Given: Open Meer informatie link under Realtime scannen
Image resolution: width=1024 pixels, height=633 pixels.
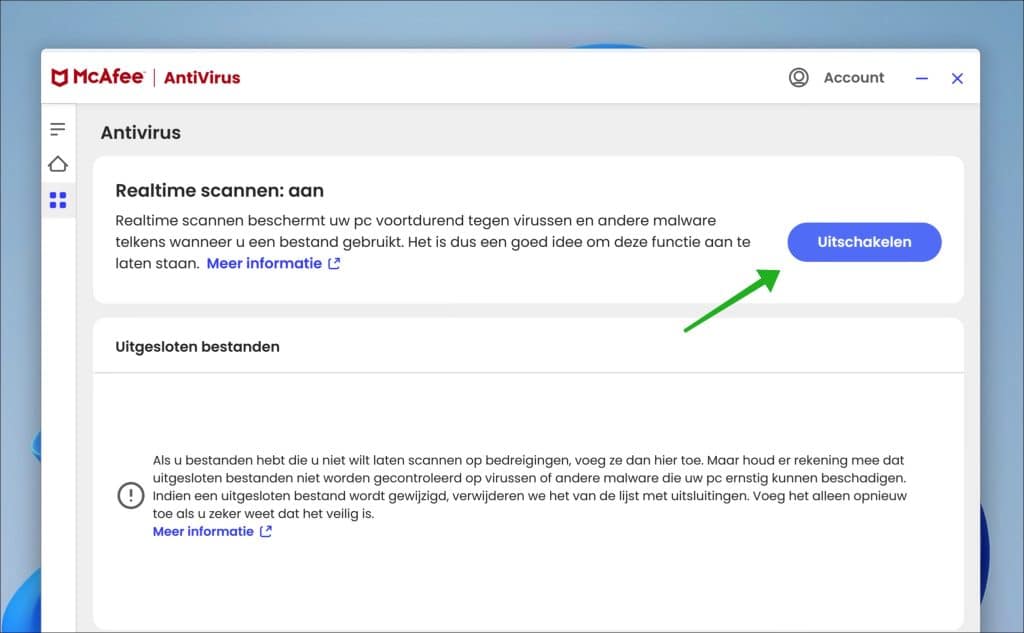Looking at the screenshot, I should click(x=264, y=263).
